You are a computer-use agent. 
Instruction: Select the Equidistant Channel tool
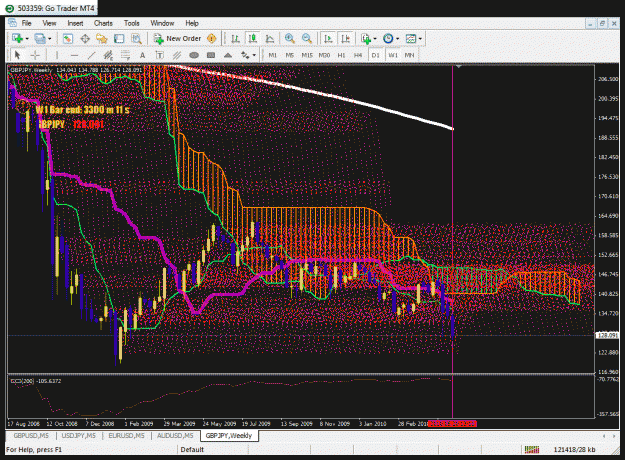(108, 55)
